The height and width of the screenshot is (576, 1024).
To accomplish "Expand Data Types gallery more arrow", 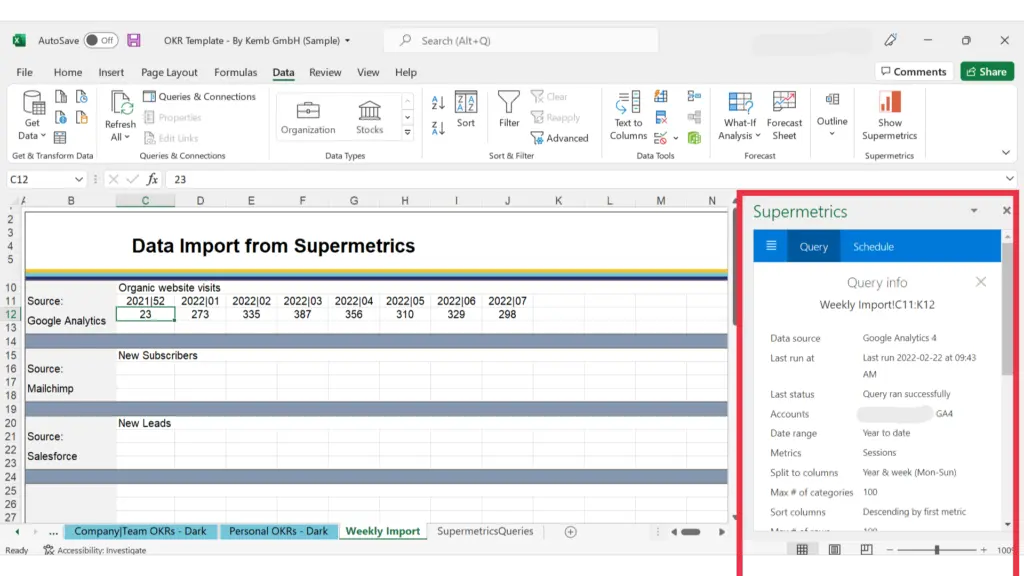I will pyautogui.click(x=408, y=133).
